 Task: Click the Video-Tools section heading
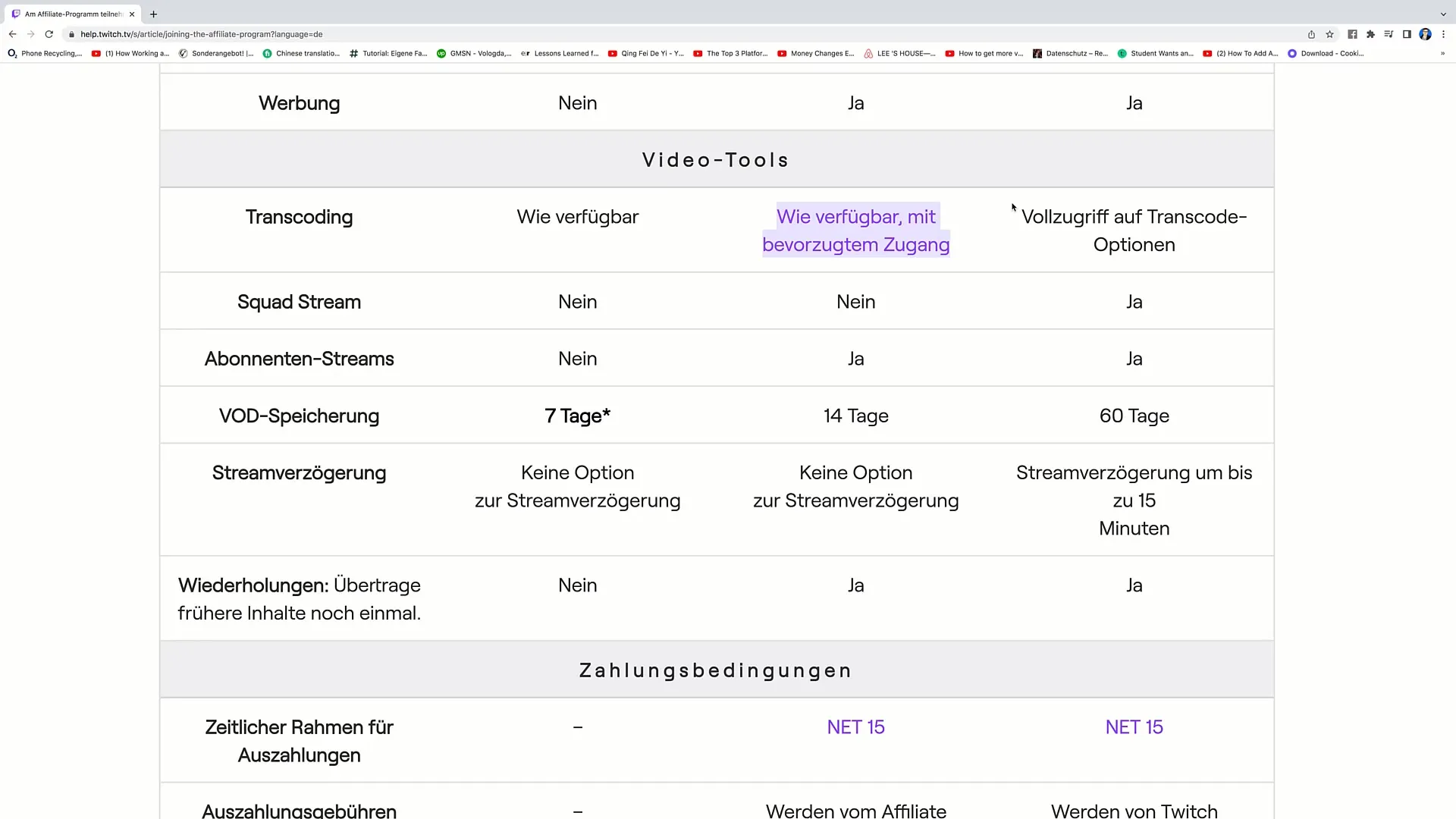716,160
